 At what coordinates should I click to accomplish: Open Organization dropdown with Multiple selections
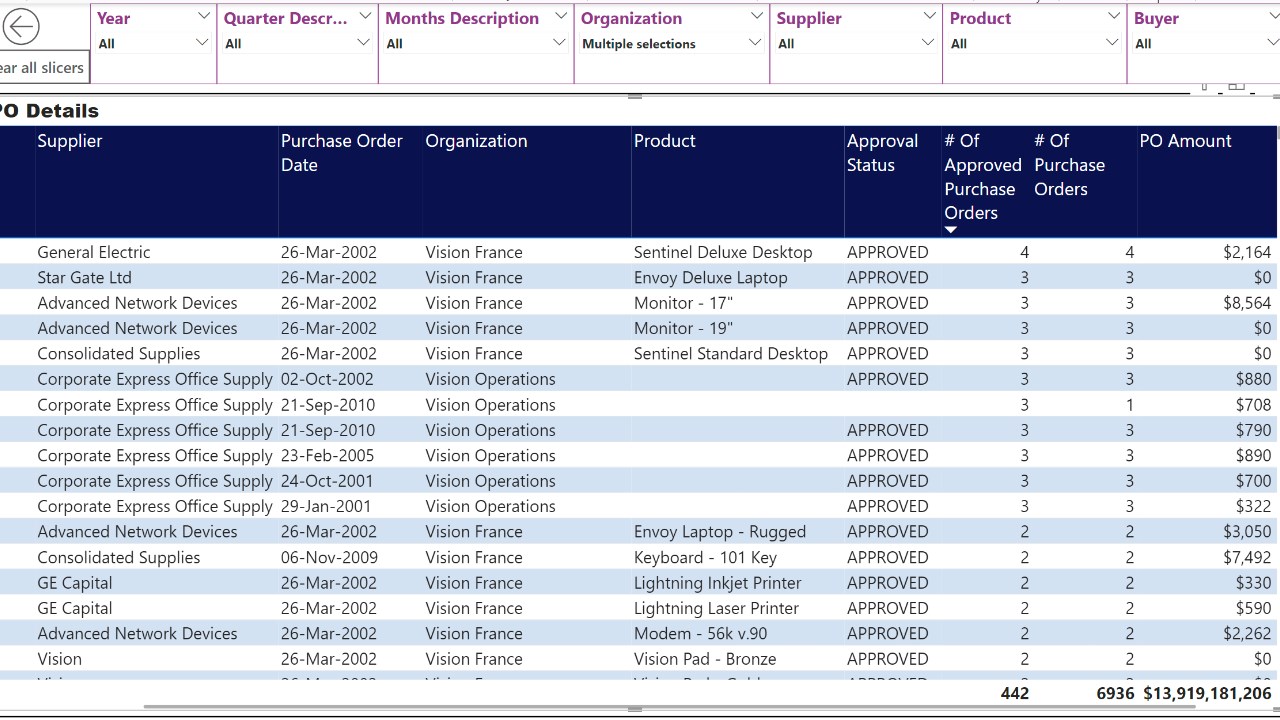tap(671, 43)
